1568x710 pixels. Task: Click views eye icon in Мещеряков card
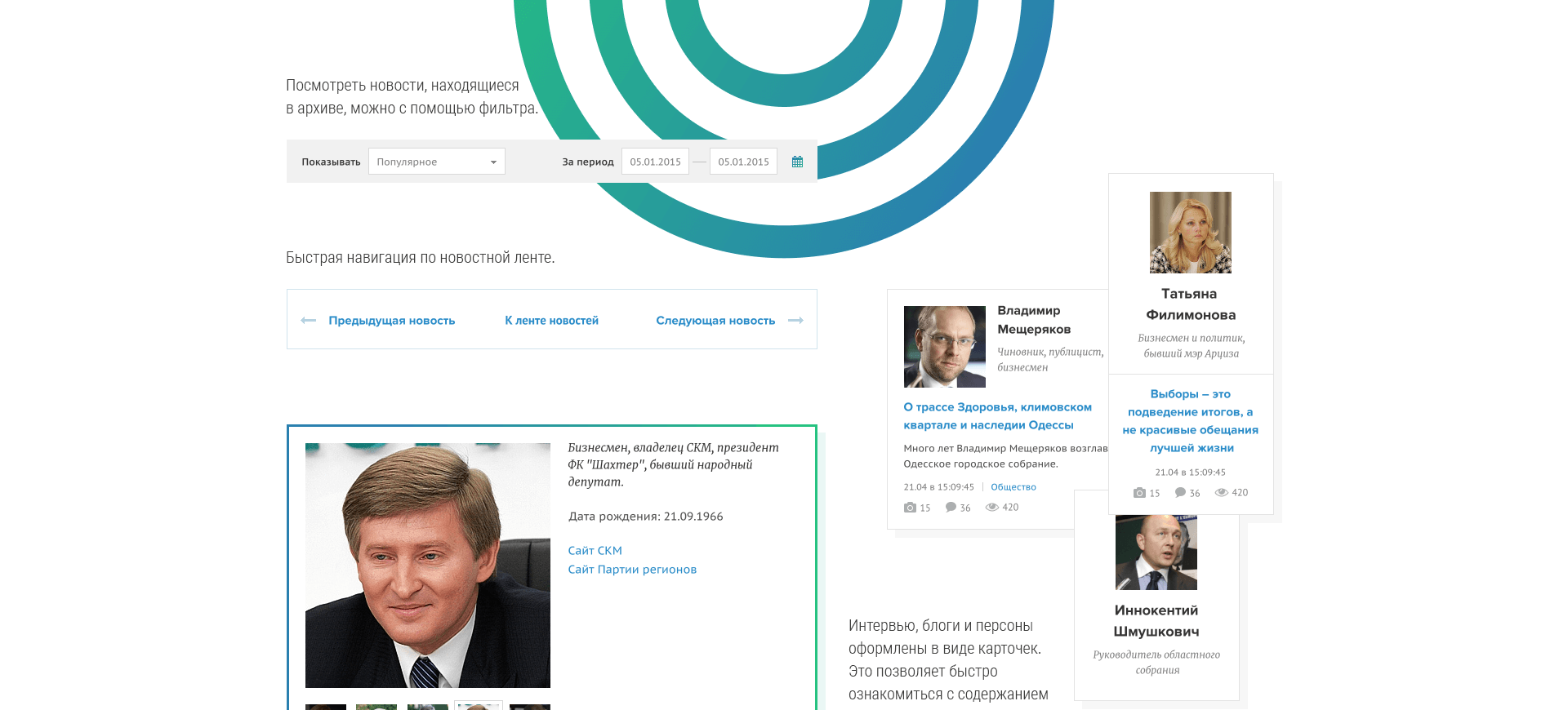point(991,508)
